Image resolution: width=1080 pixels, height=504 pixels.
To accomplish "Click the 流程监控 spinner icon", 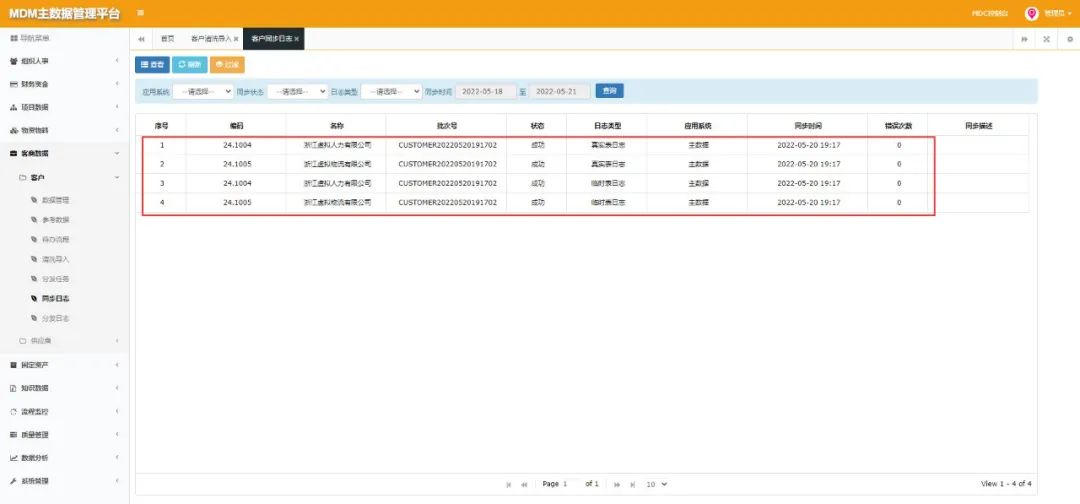I will pos(13,411).
